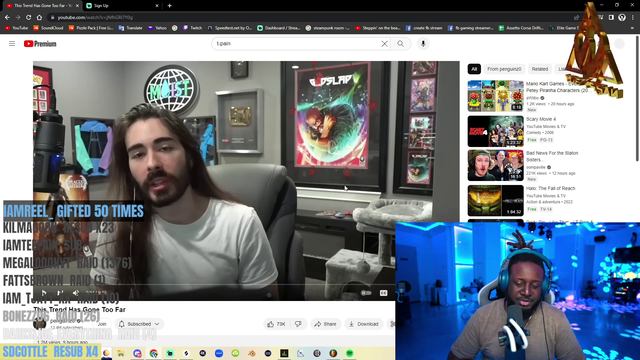Image resolution: width=640 pixels, height=360 pixels.
Task: Click the Halo: The Fall of Reach title
Action: 551,189
